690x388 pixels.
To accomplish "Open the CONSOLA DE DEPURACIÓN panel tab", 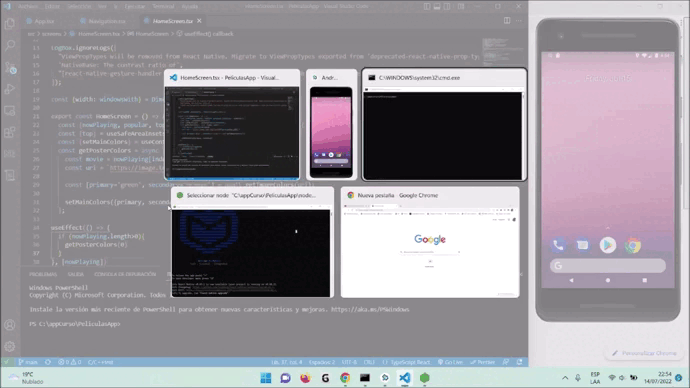I will 125,274.
